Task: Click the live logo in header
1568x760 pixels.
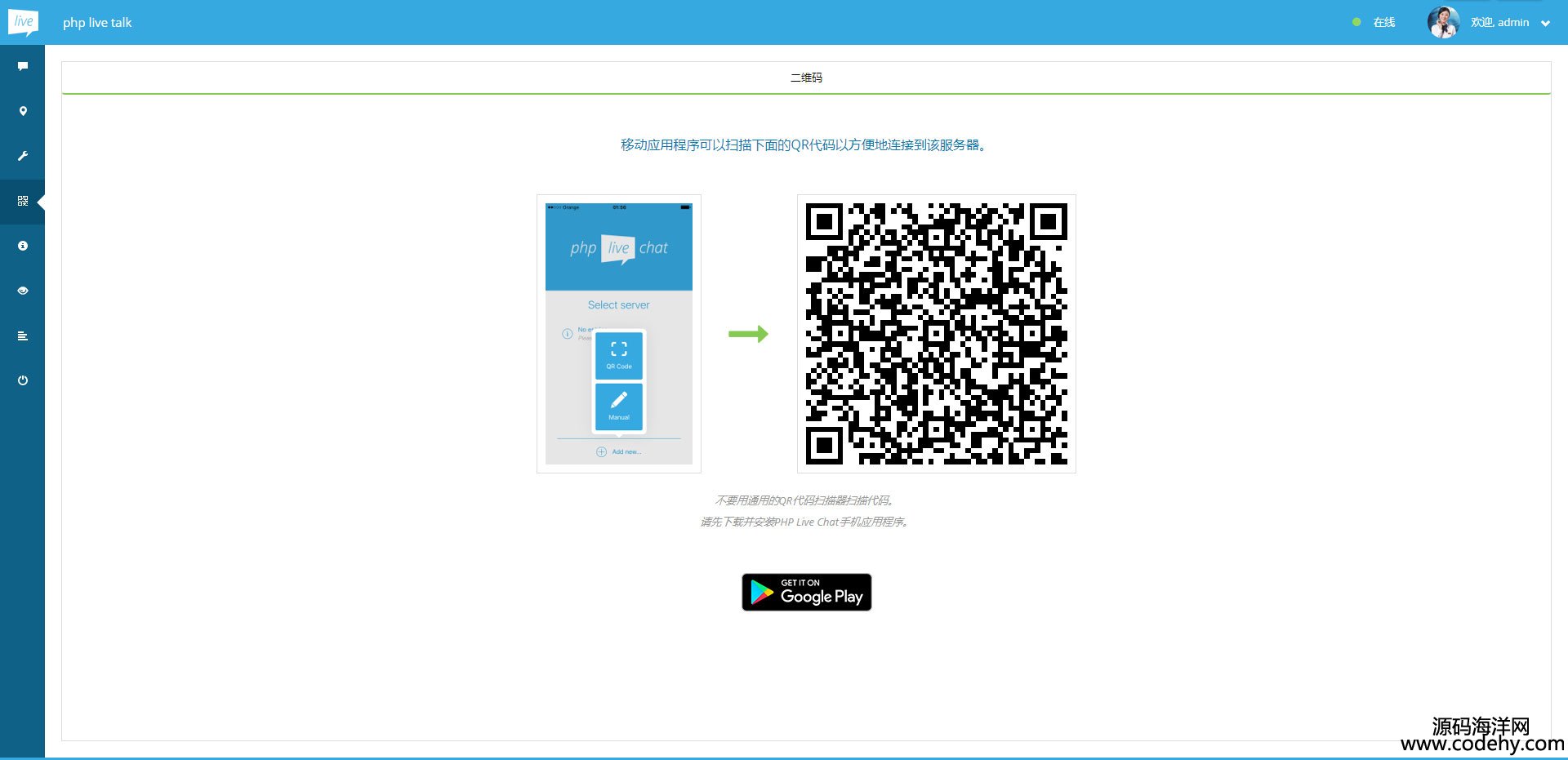Action: click(x=23, y=22)
